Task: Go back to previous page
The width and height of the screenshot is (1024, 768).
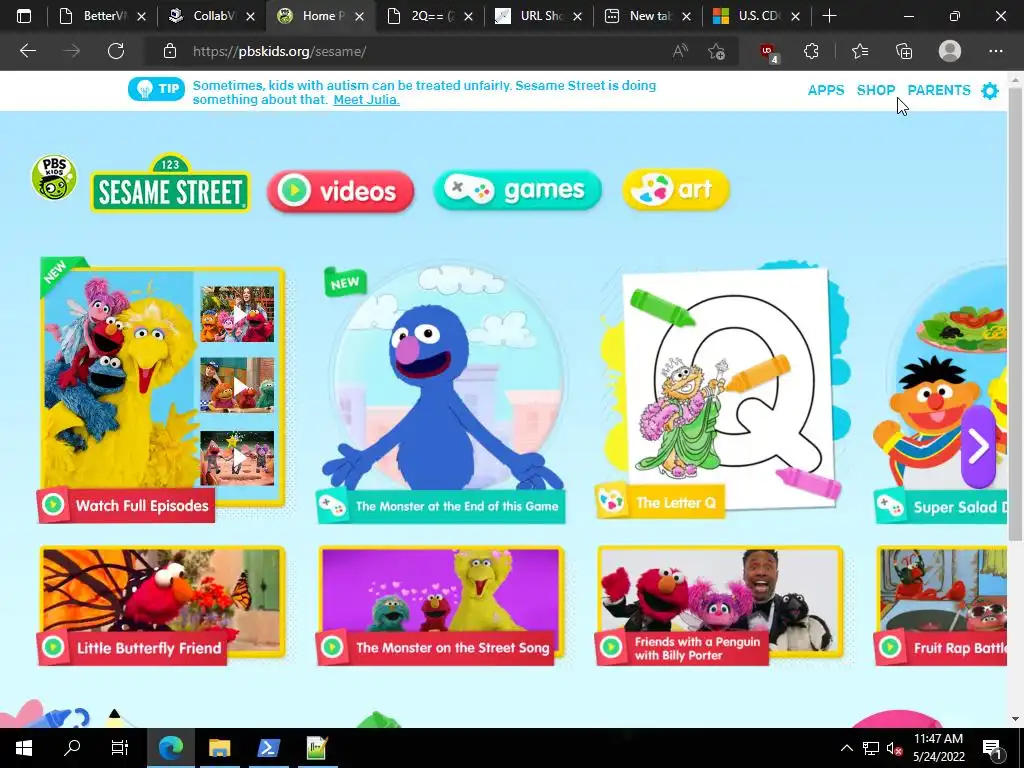Action: (x=27, y=51)
